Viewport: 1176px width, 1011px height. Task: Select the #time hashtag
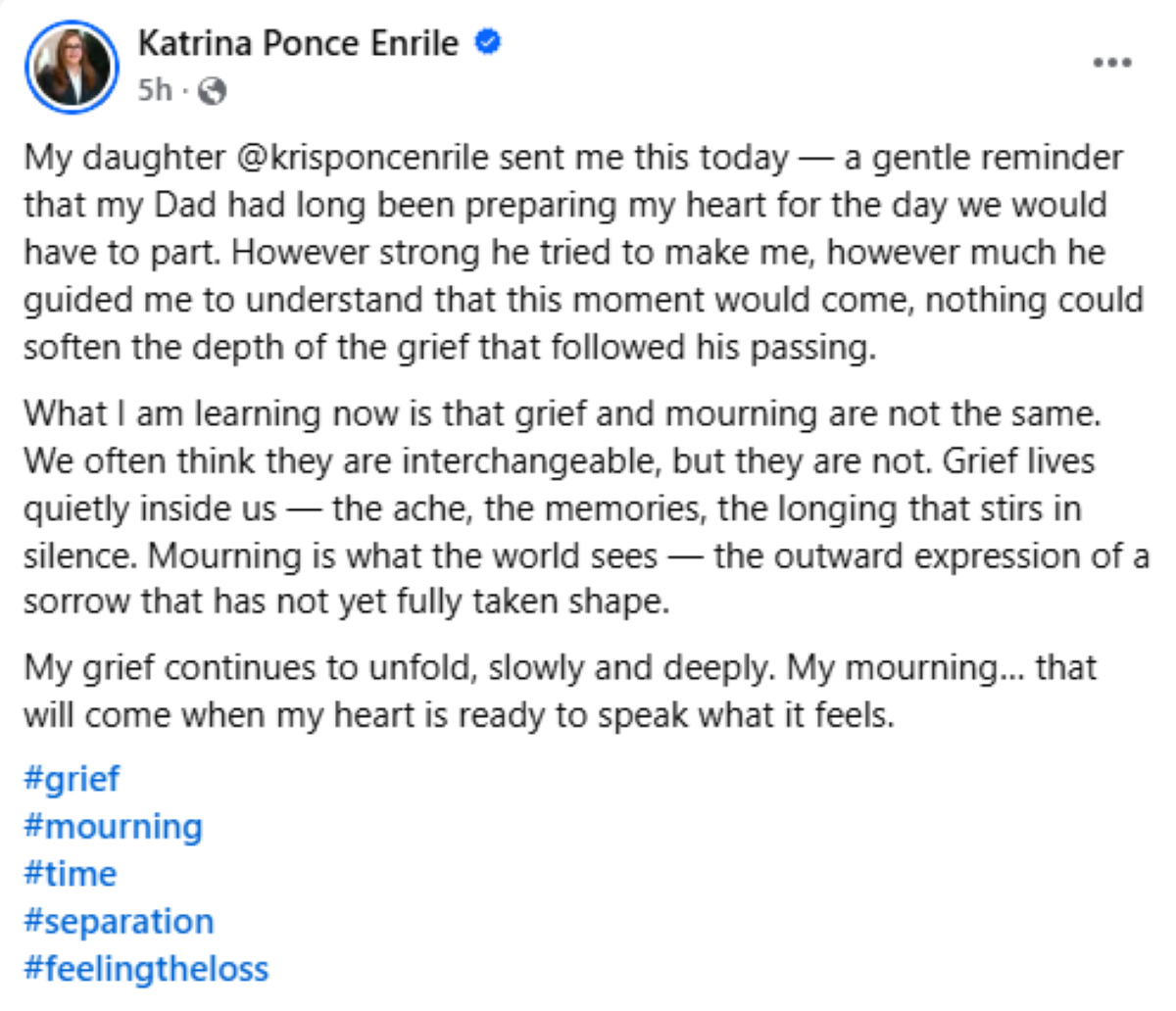tap(70, 873)
